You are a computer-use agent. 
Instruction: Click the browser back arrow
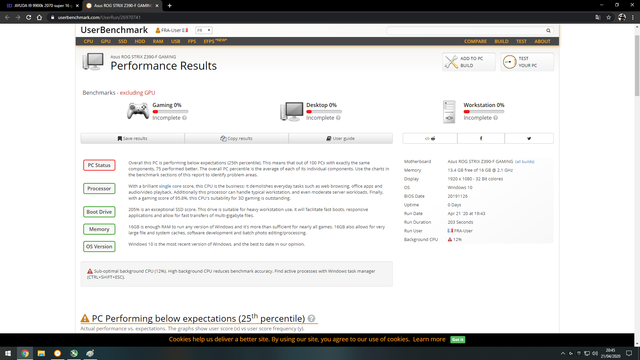pos(7,17)
